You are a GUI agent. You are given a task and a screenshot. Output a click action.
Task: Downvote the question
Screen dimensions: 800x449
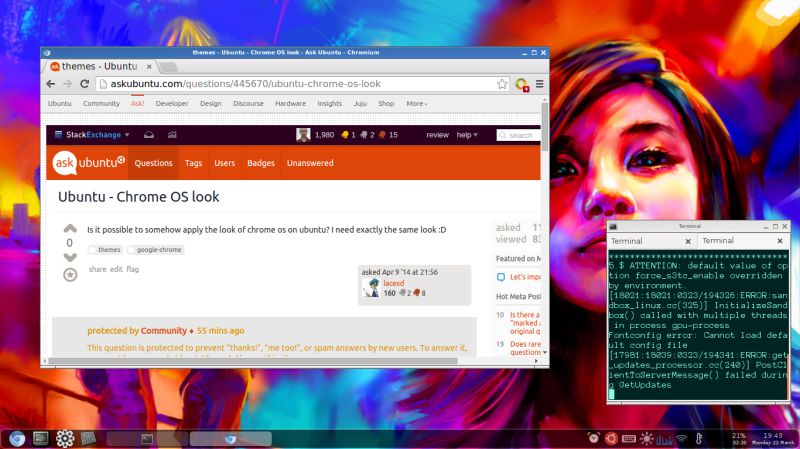coord(70,257)
